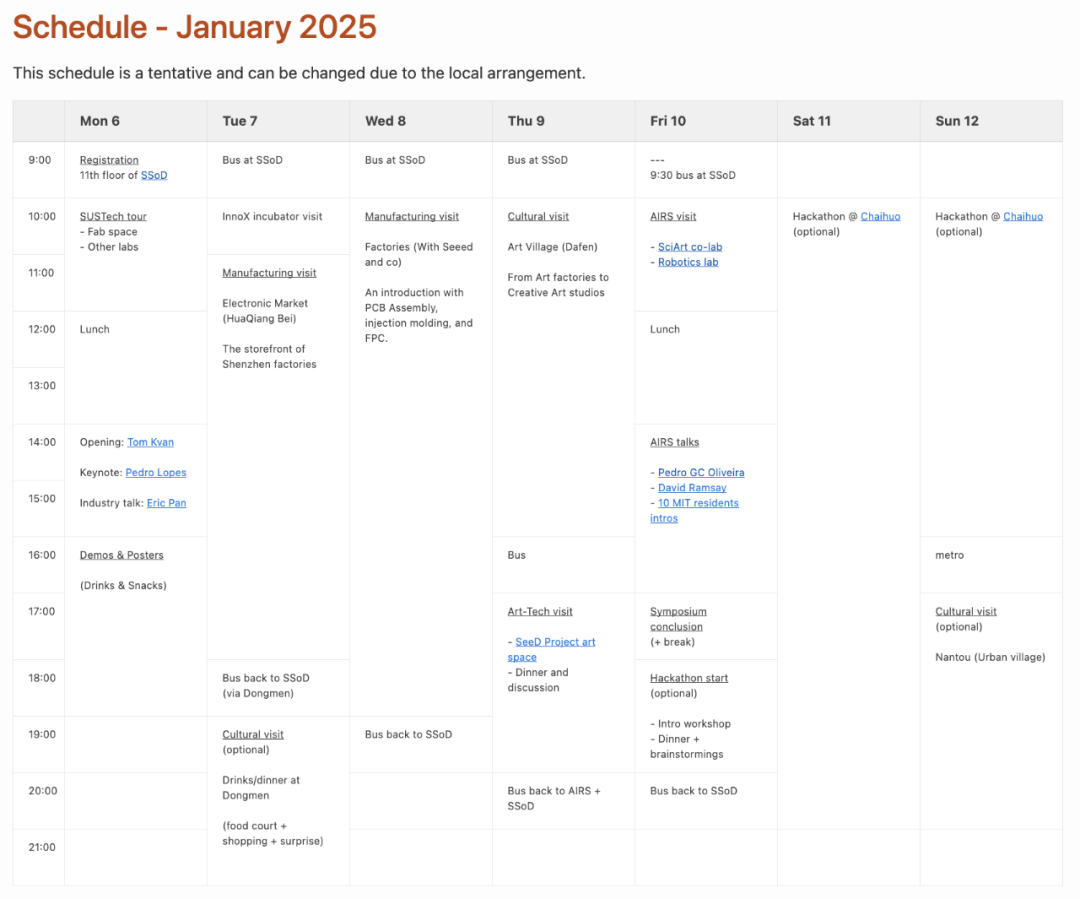This screenshot has width=1080, height=899.
Task: Select the "Symposium conclusion" heading
Action: click(678, 619)
